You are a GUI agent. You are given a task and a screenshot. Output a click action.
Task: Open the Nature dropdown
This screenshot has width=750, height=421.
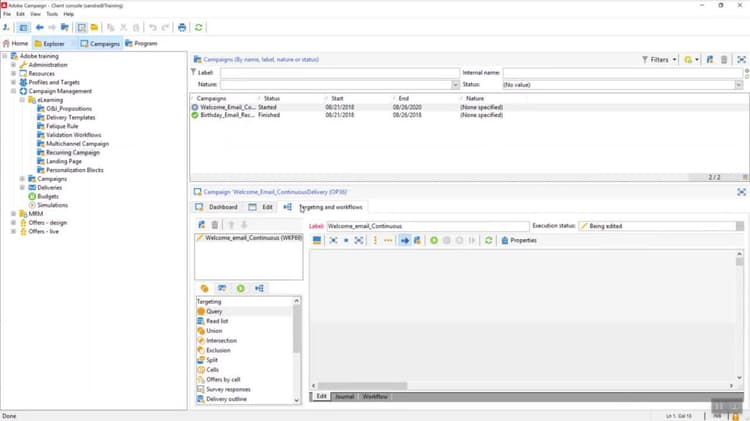[x=455, y=85]
